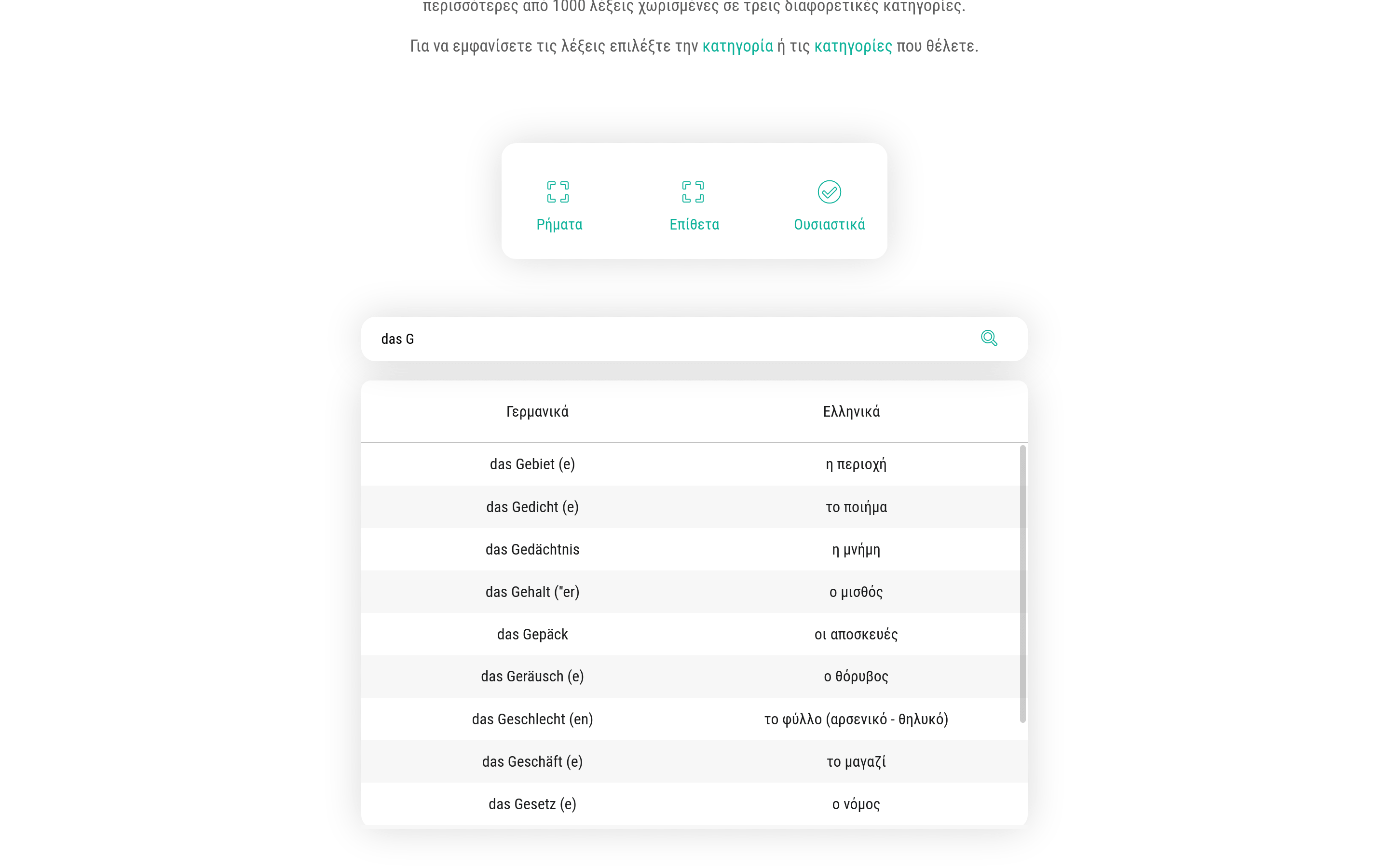Select the 'ο μισθός' cell
This screenshot has width=1389, height=868.
pyautogui.click(x=856, y=592)
